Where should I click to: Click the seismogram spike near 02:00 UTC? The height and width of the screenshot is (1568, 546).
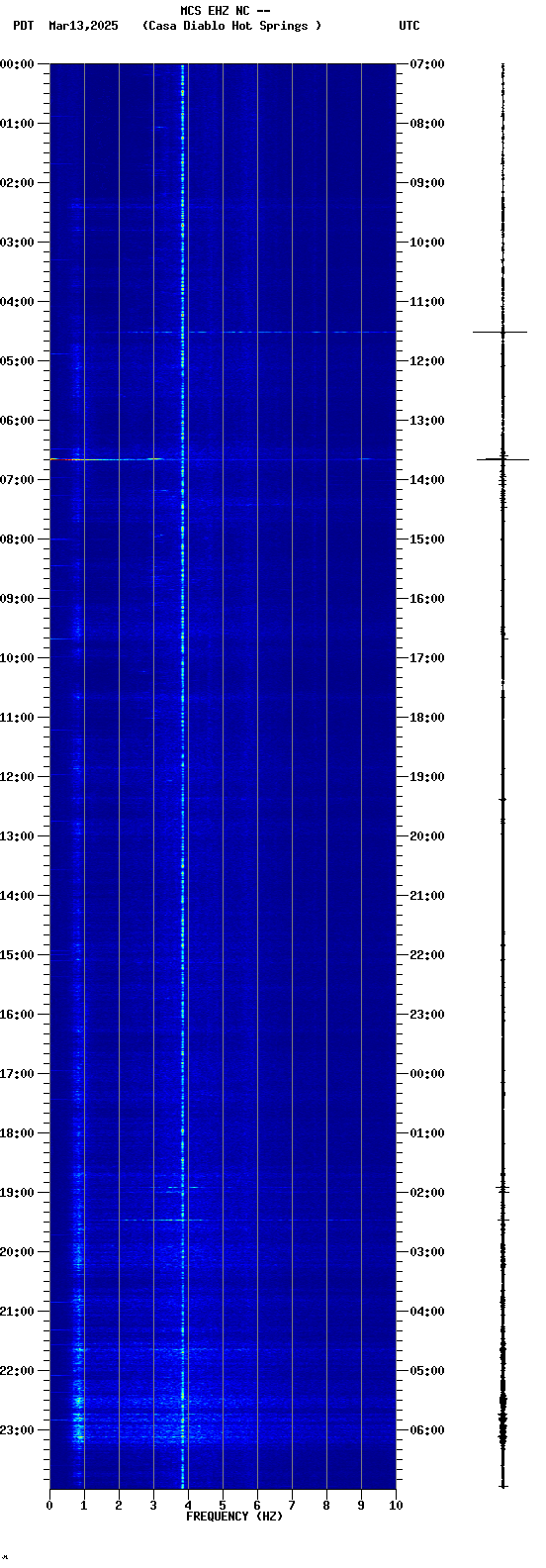[502, 1188]
